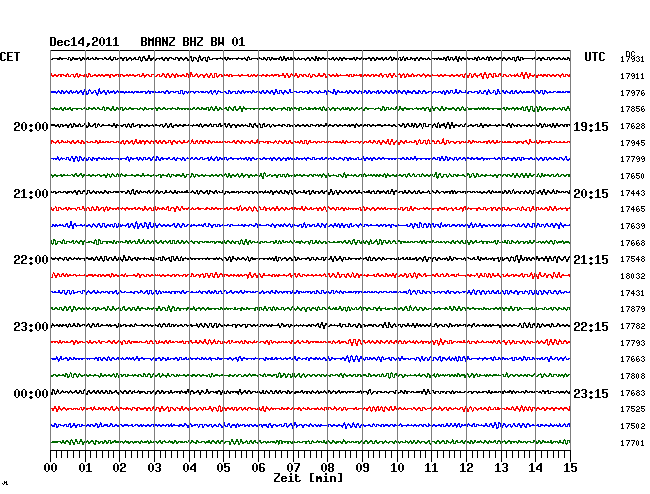Screen dimensions: 650x494
Task: Click the DC value "18032"
Action: [x=633, y=276]
